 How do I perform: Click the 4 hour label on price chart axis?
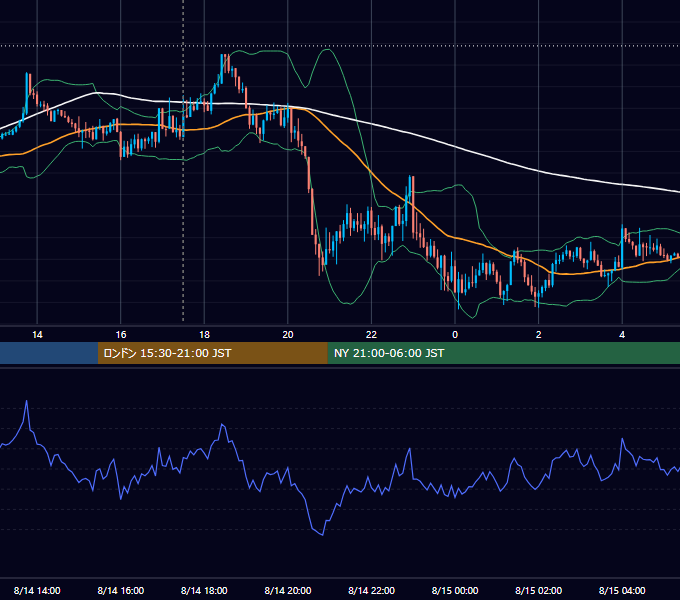[x=622, y=335]
